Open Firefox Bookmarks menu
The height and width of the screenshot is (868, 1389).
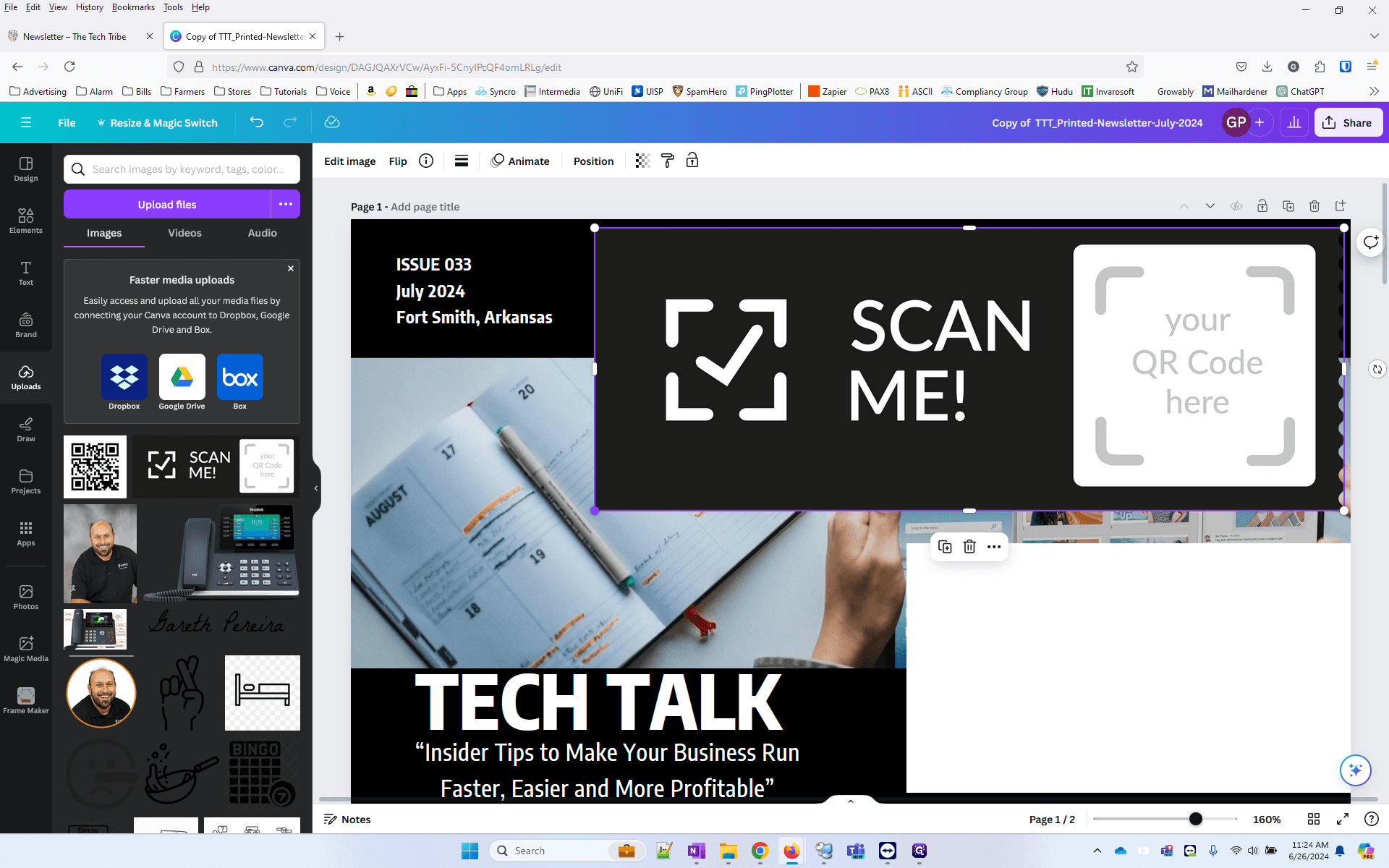click(x=133, y=7)
